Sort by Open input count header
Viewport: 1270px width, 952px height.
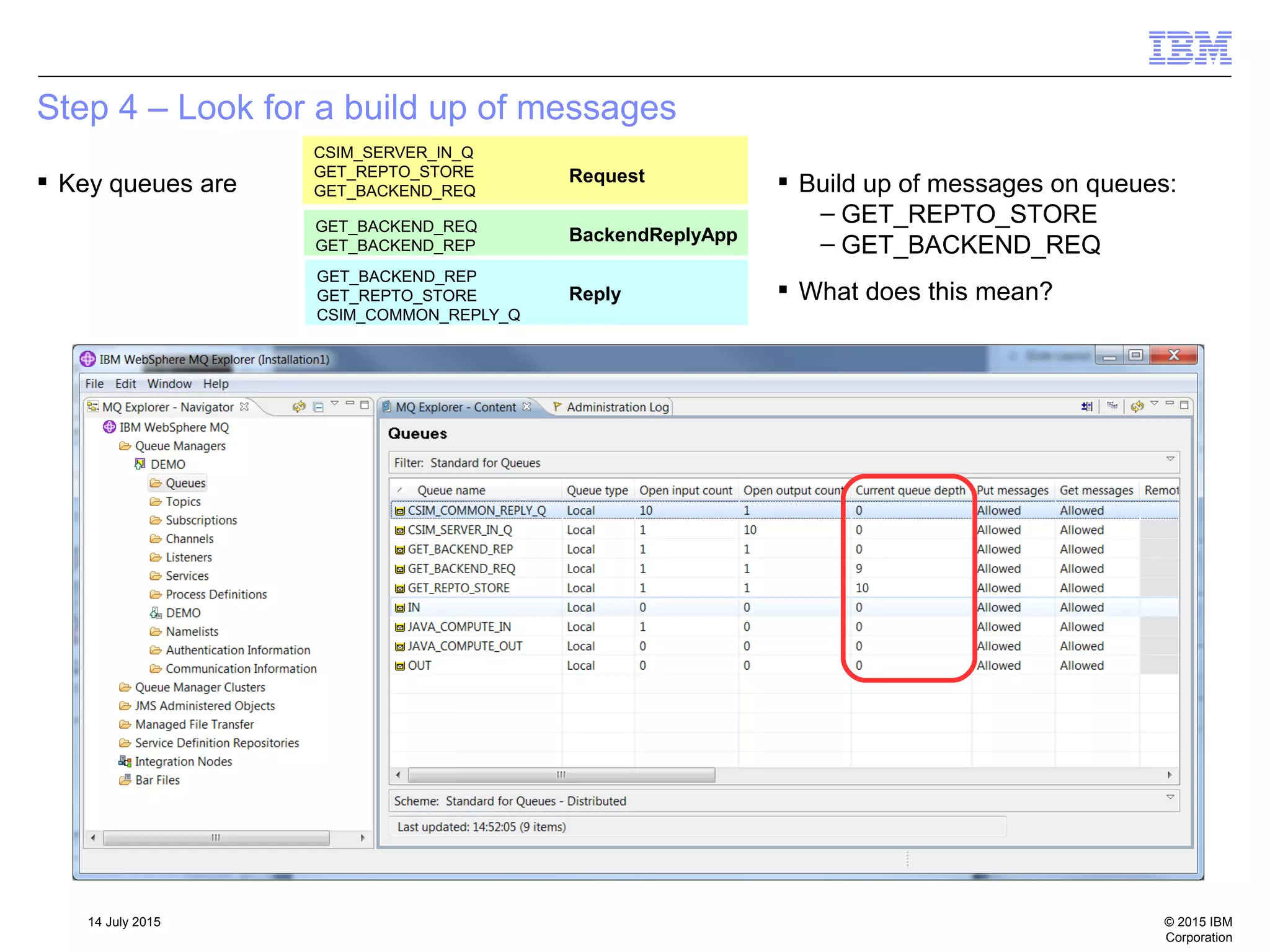coord(686,490)
